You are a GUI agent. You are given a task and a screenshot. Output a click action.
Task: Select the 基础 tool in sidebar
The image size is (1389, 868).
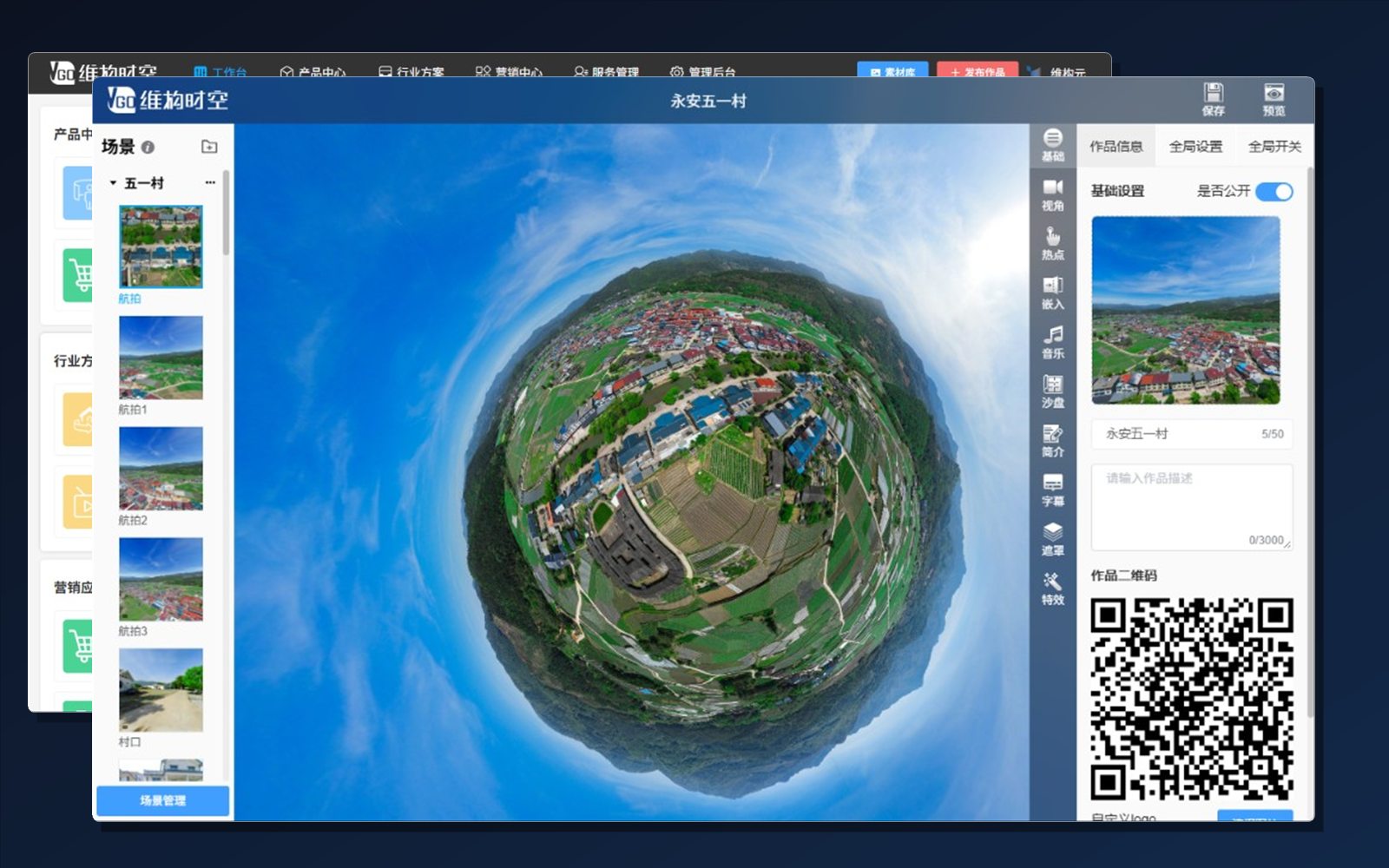tap(1052, 145)
